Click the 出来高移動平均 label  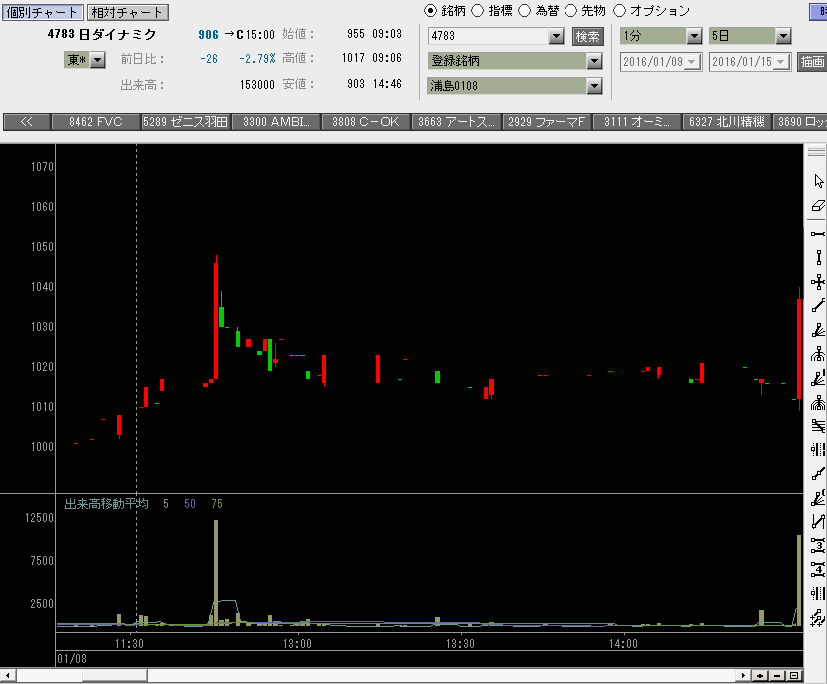(106, 504)
